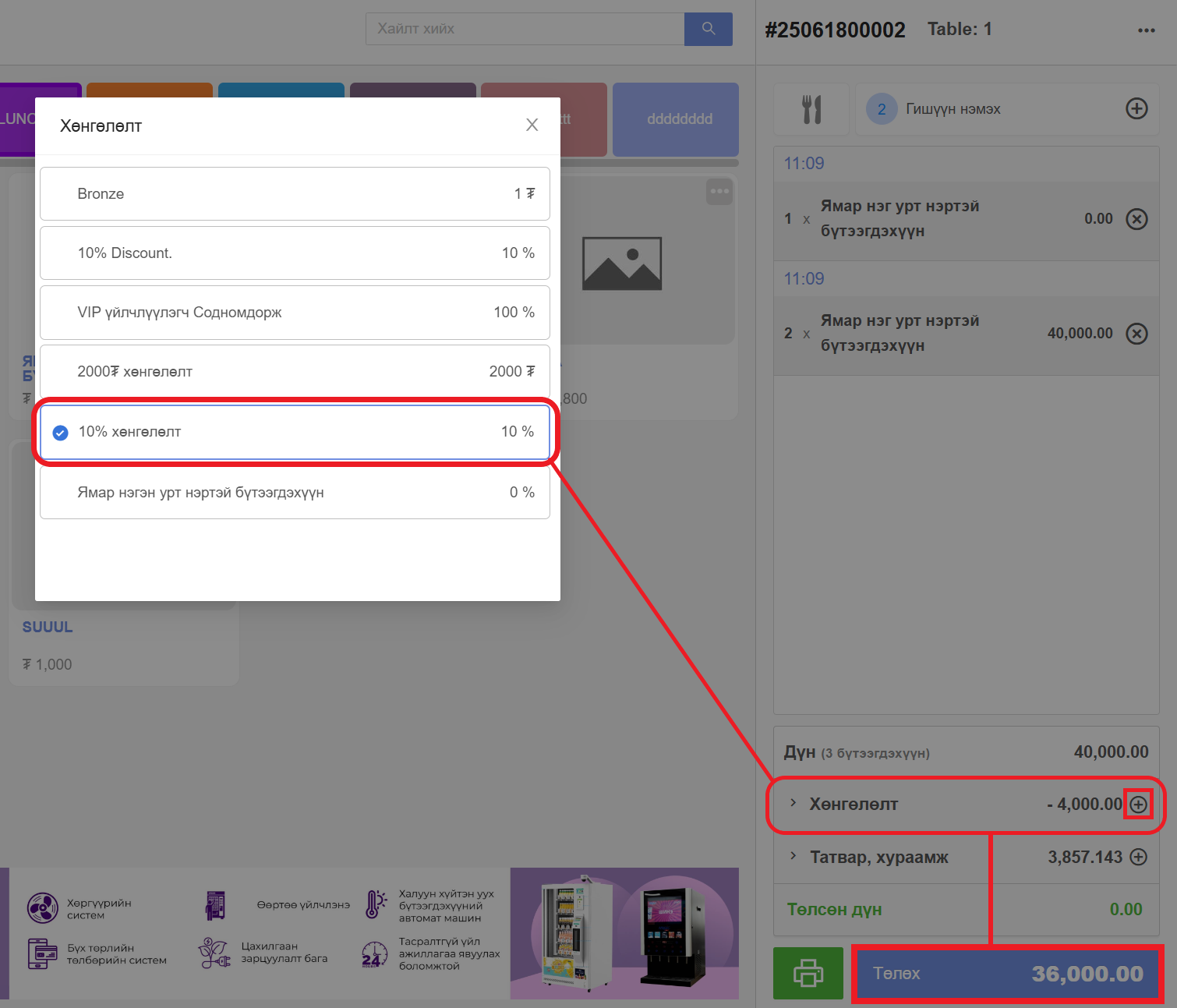Remove the 0.00 priced order item
This screenshot has width=1177, height=1008.
coord(1136,219)
